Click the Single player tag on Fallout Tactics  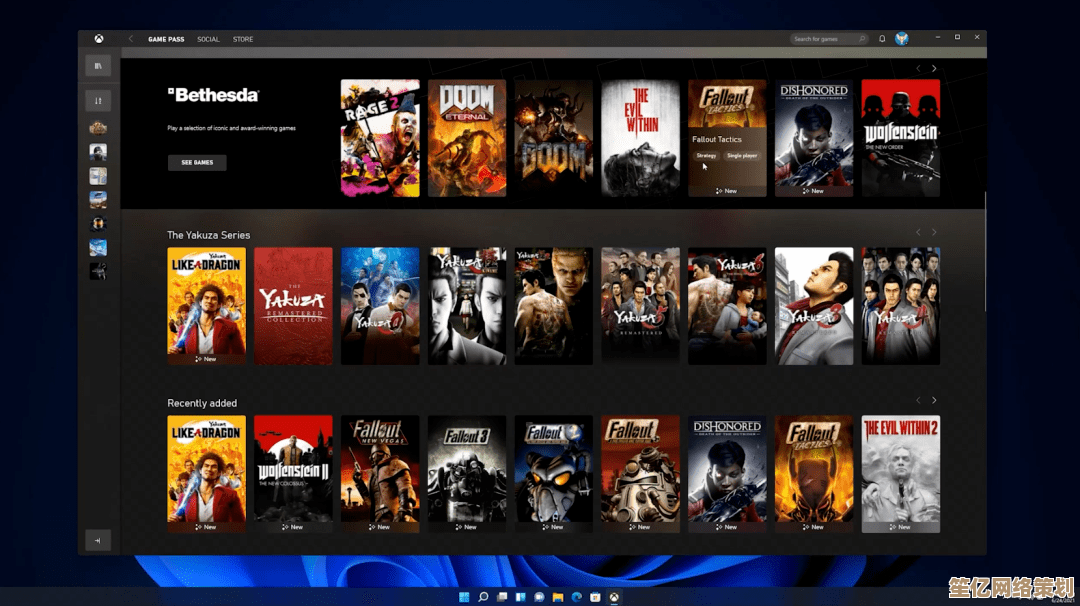(742, 156)
